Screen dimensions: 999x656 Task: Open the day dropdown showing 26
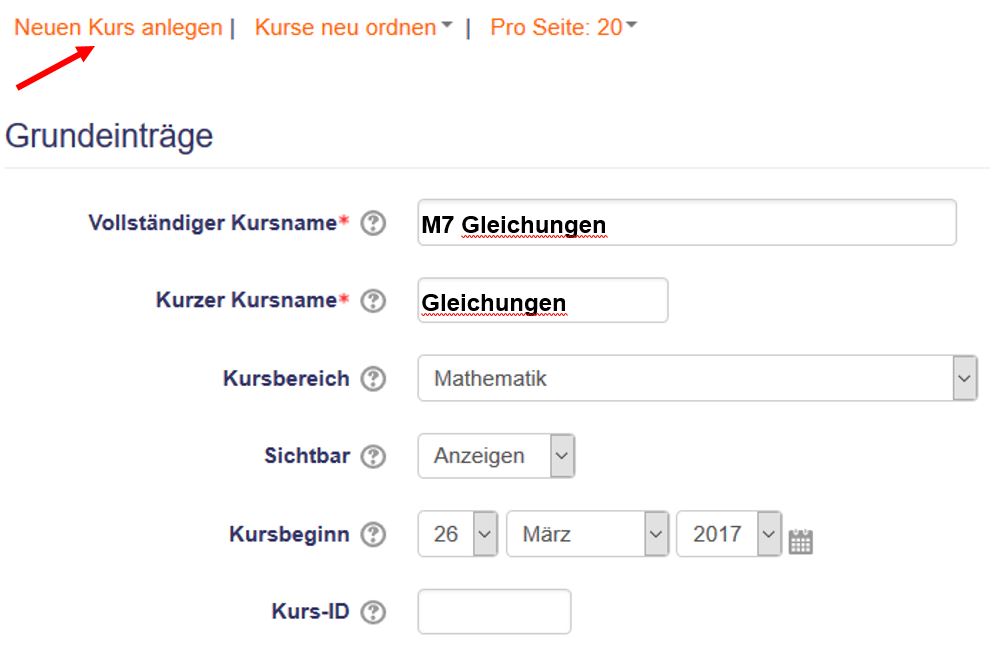[x=457, y=534]
